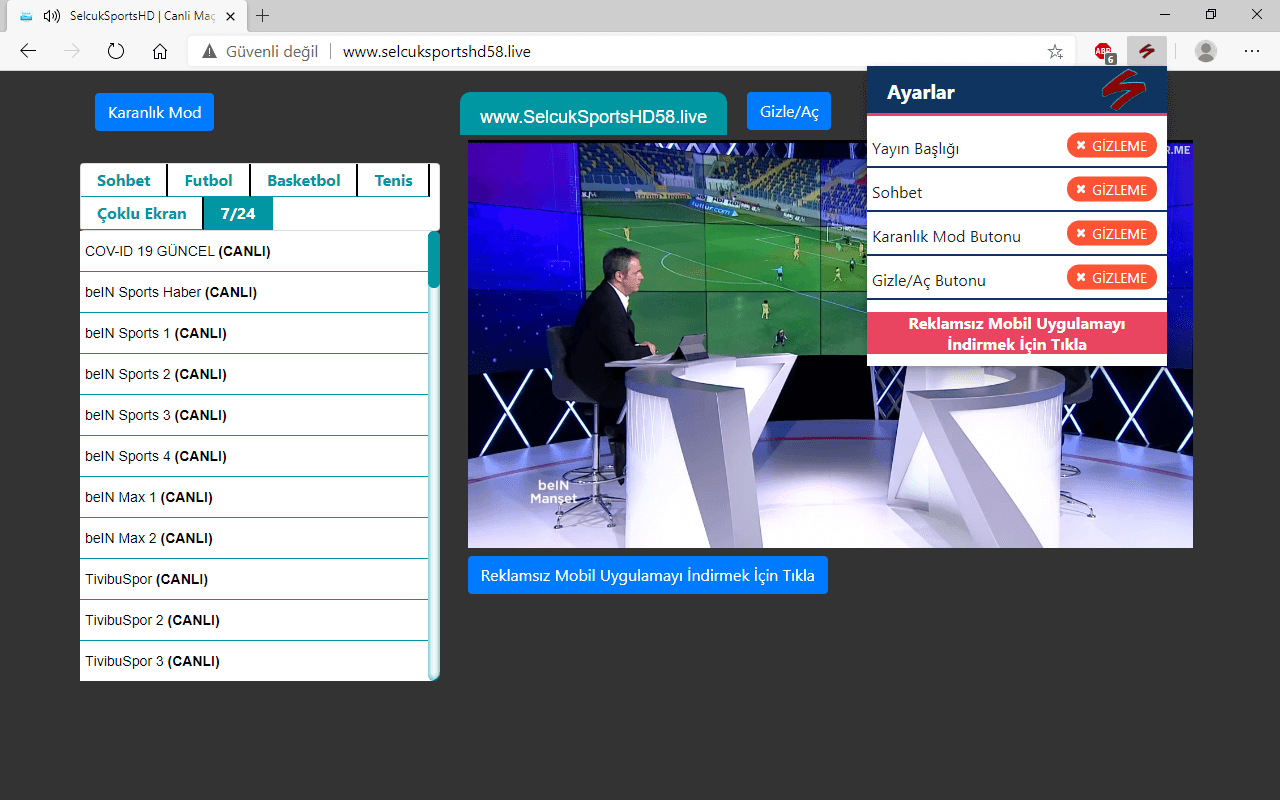This screenshot has width=1280, height=800.
Task: Click blue 'Reklamsız Mobil Uygulamayı İndirmek' button below video
Action: [x=648, y=575]
